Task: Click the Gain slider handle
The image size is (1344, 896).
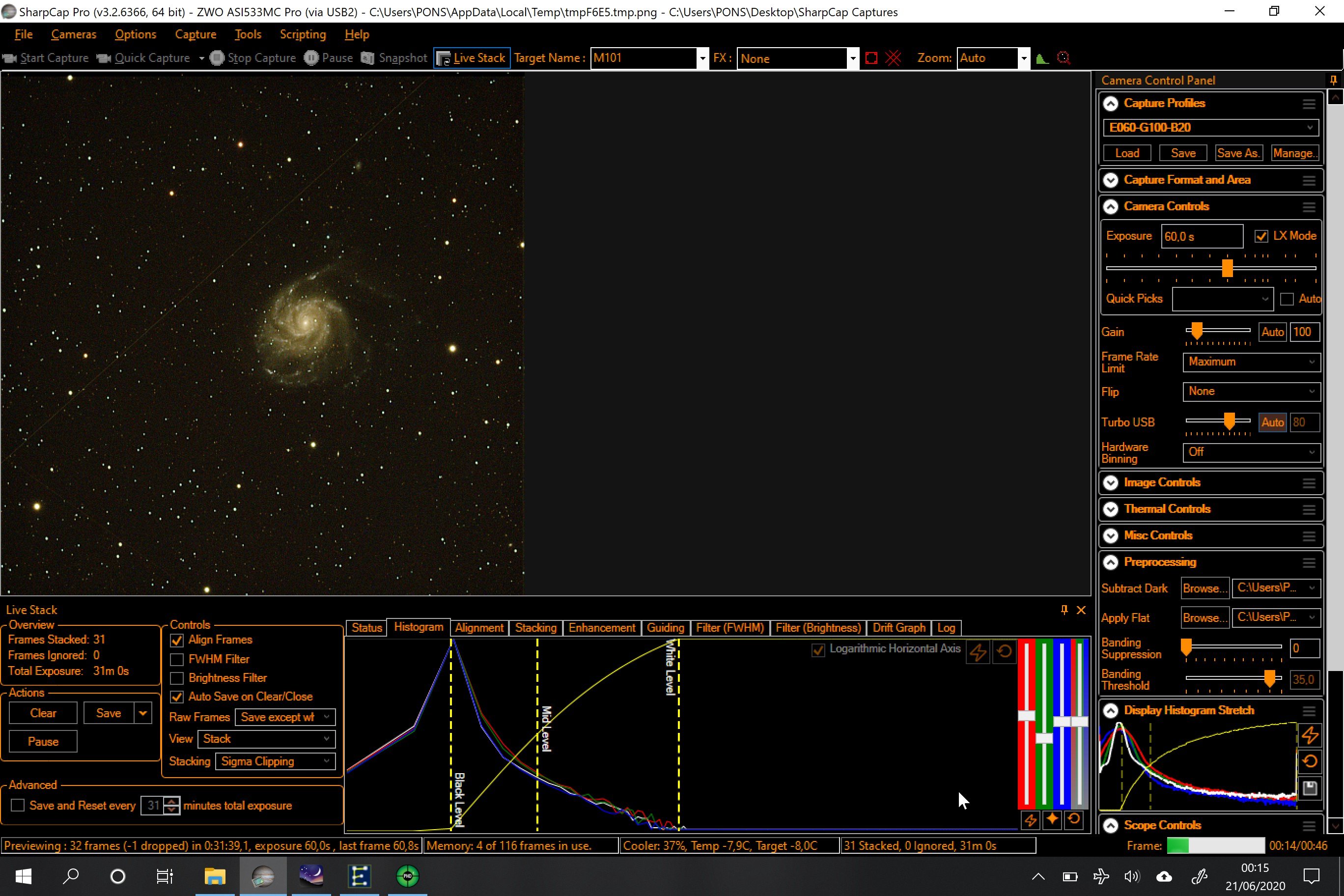Action: point(1196,330)
